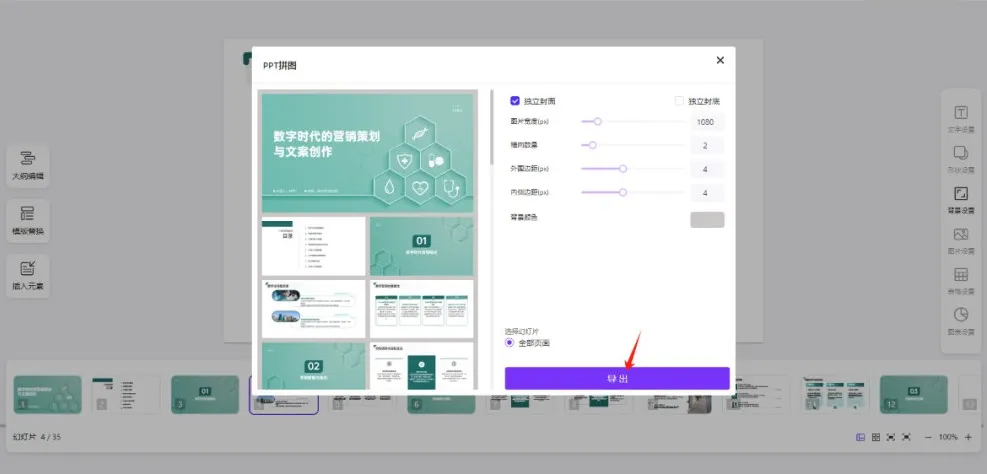Click 外围边距 value field showing 4
The width and height of the screenshot is (987, 474).
point(708,169)
